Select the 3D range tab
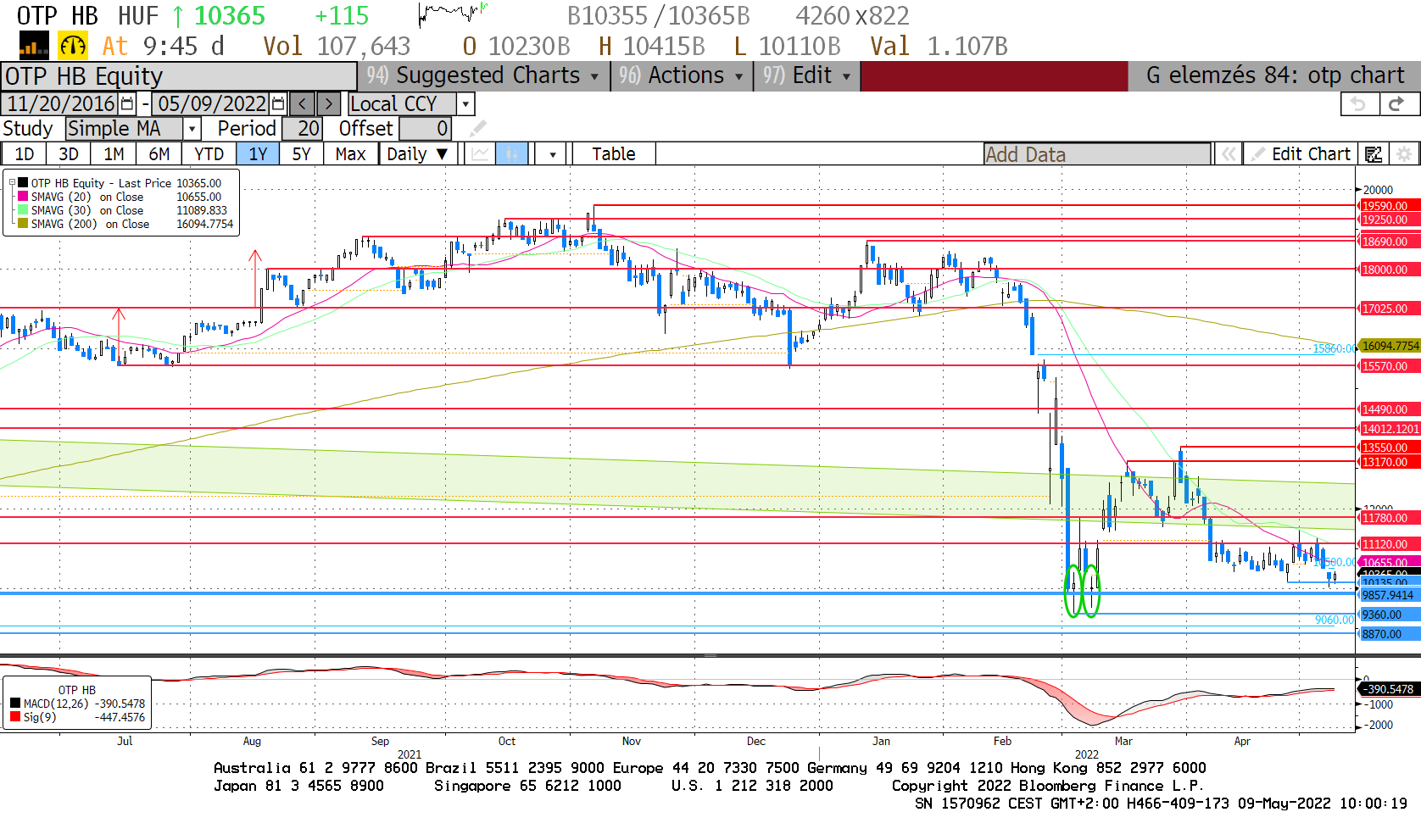 pyautogui.click(x=69, y=154)
